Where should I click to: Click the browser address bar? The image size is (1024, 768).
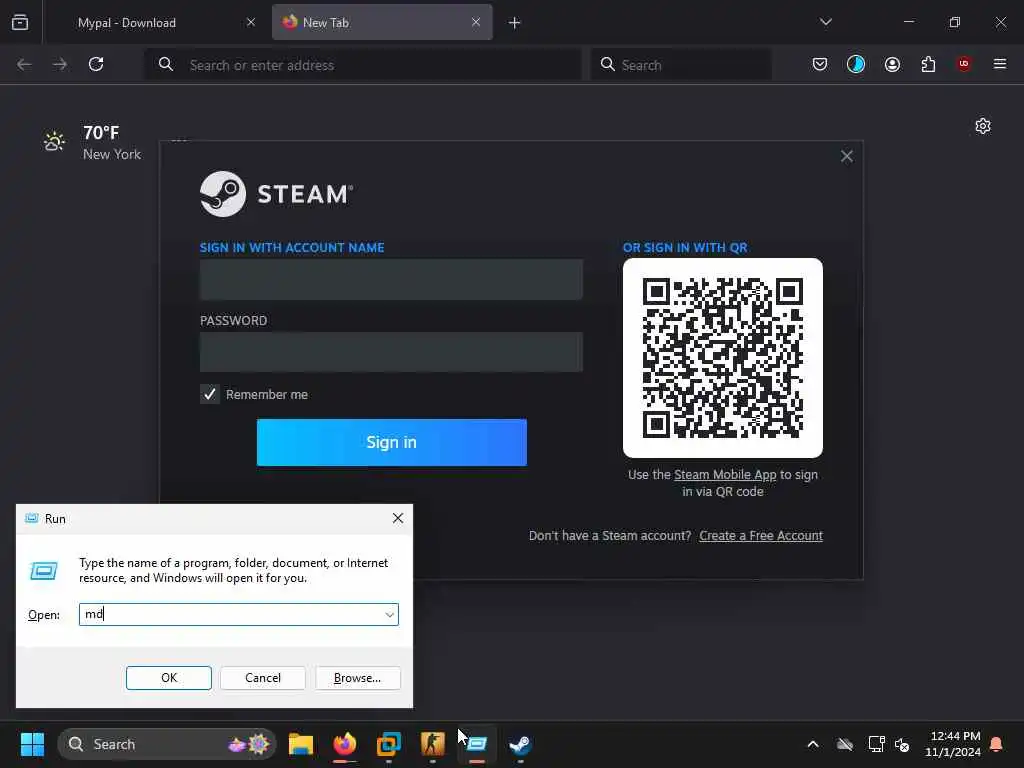pyautogui.click(x=363, y=64)
